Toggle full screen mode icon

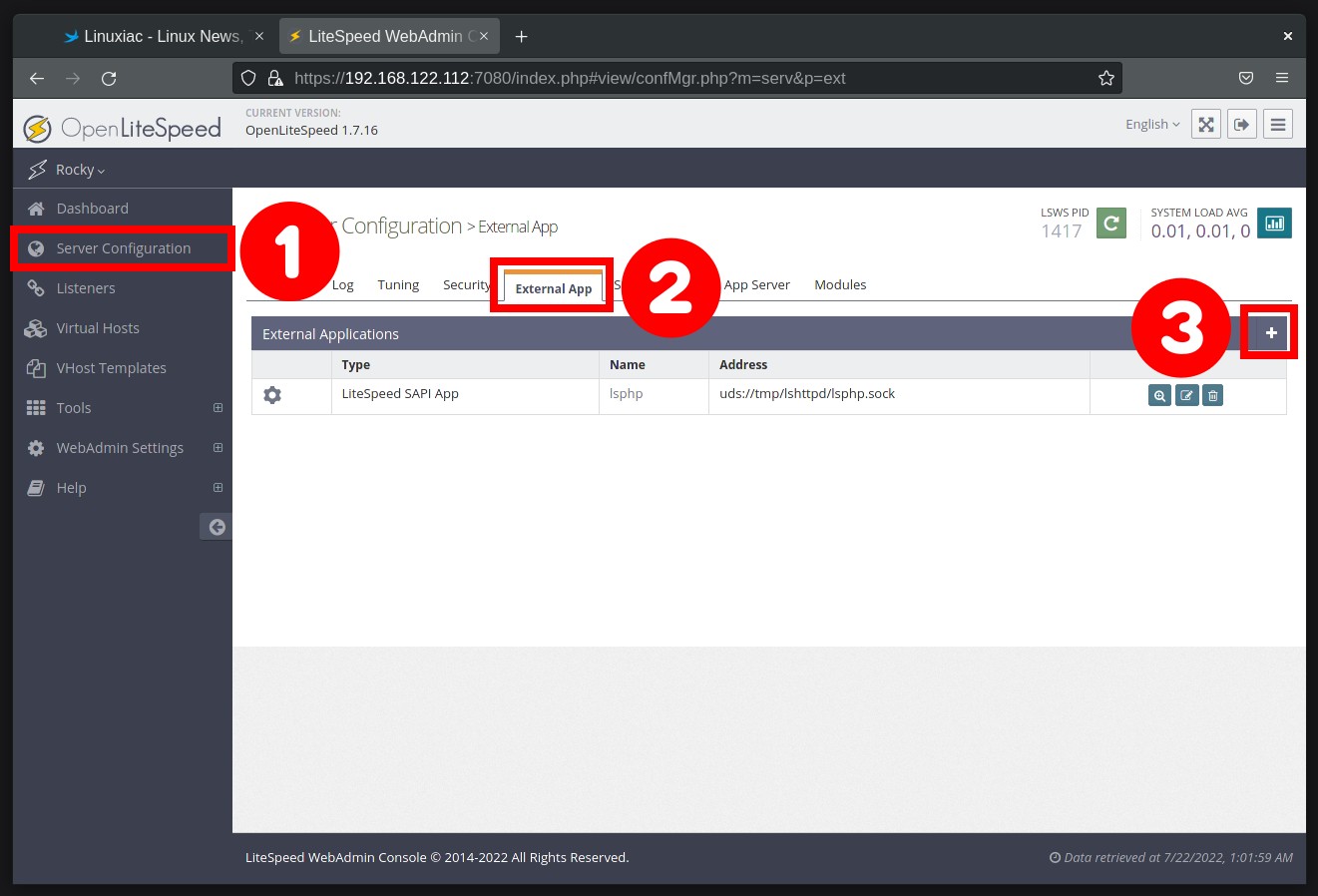pos(1206,125)
